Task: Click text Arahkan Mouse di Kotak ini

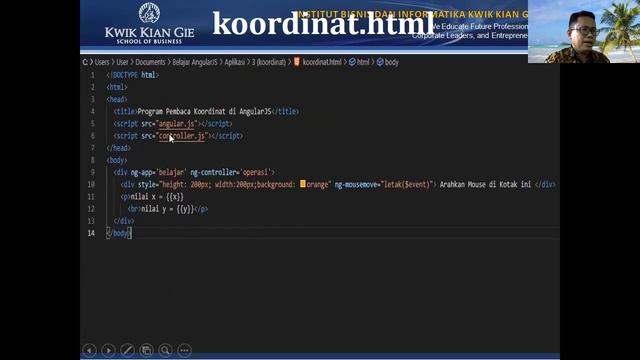Action: tap(485, 184)
